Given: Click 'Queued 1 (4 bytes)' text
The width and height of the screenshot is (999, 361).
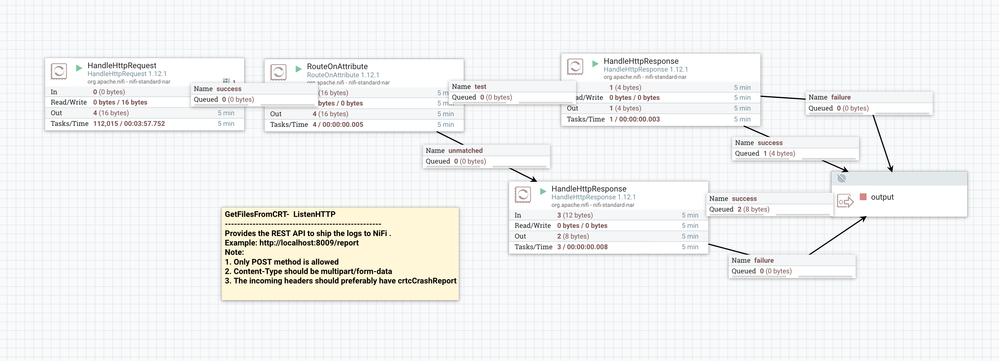Looking at the screenshot, I should pyautogui.click(x=765, y=153).
